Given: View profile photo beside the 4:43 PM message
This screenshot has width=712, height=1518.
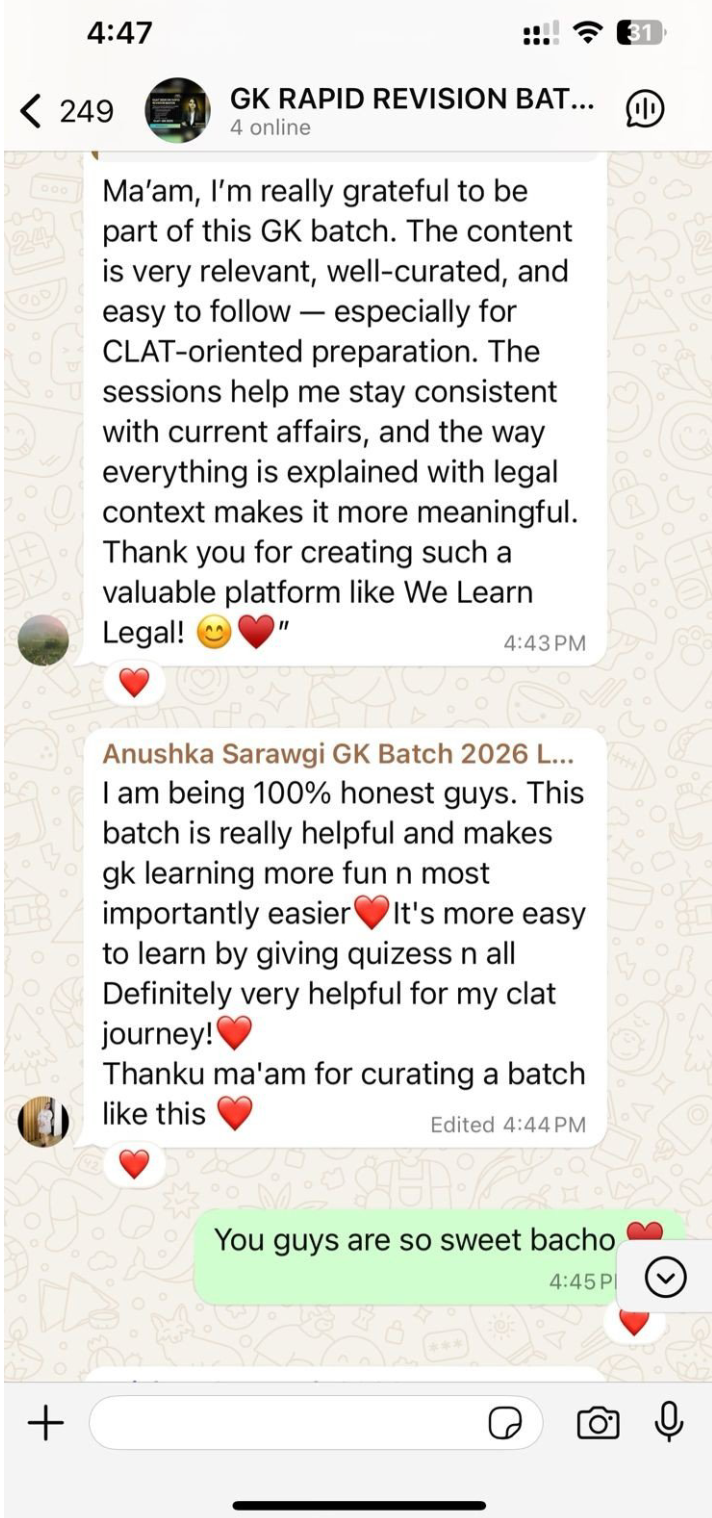Looking at the screenshot, I should [x=44, y=641].
